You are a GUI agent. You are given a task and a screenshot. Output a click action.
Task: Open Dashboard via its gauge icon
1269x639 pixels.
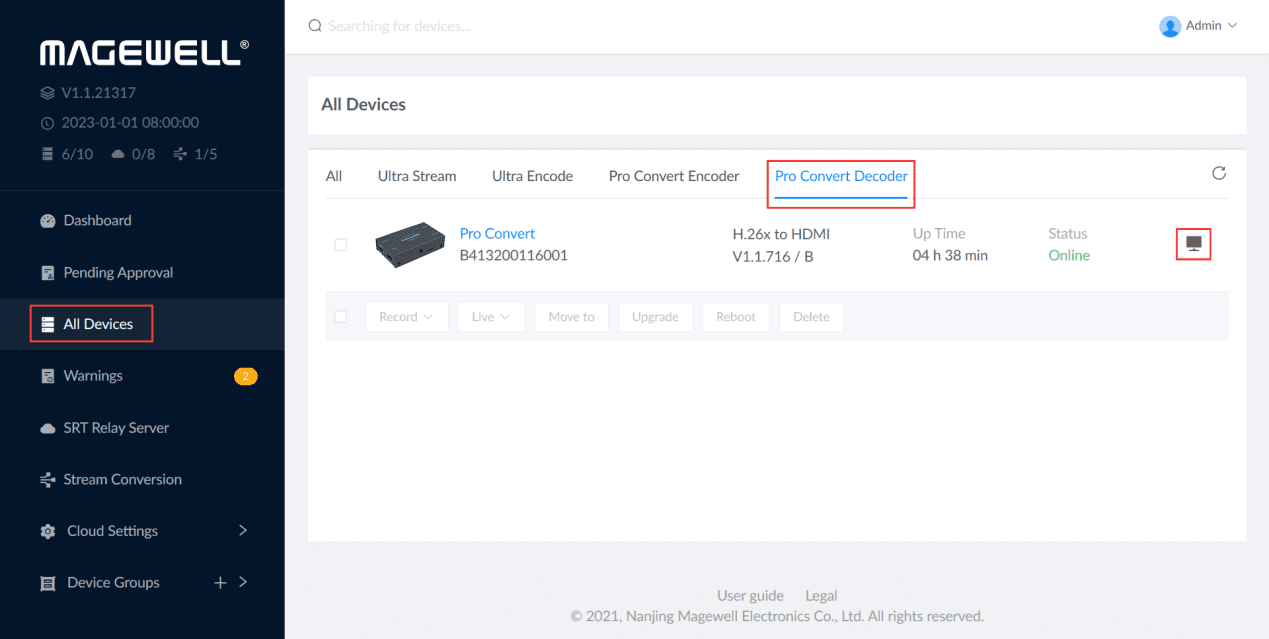(x=47, y=221)
